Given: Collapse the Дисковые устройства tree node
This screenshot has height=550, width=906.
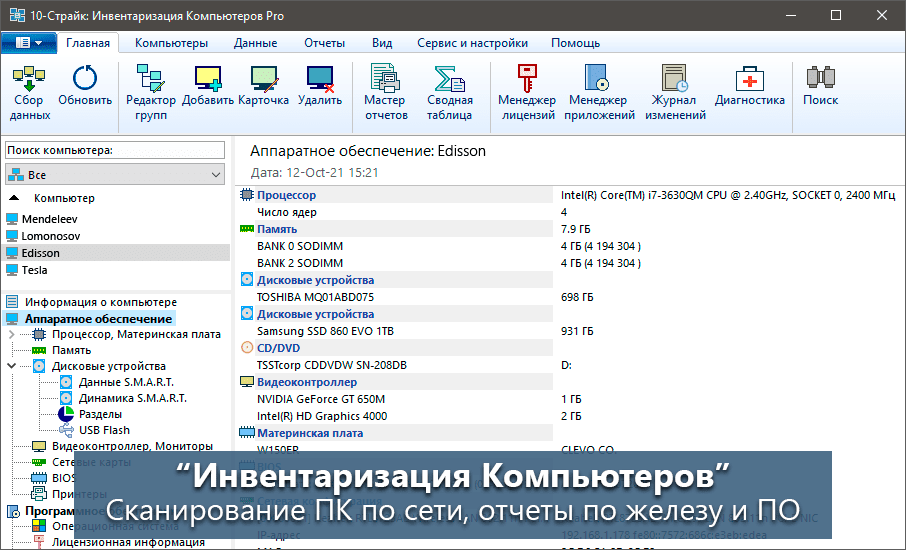Looking at the screenshot, I should (11, 366).
